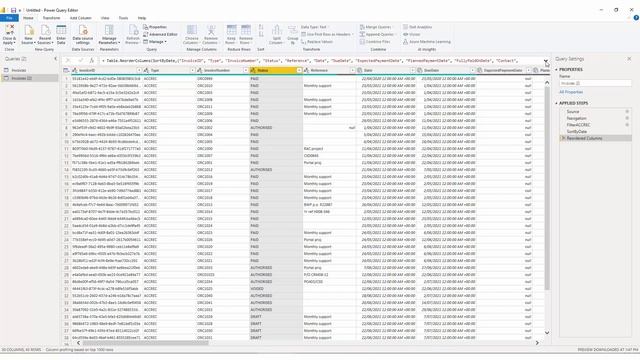Switch to the Transform tab

(51, 18)
